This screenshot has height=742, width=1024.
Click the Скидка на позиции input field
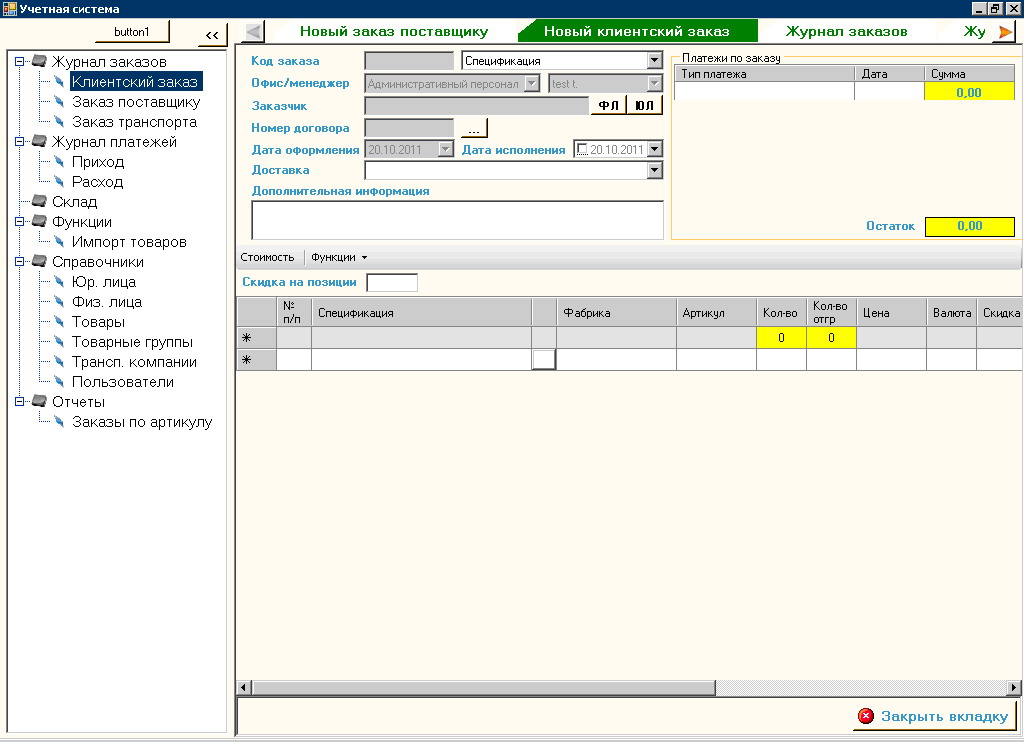tap(392, 283)
